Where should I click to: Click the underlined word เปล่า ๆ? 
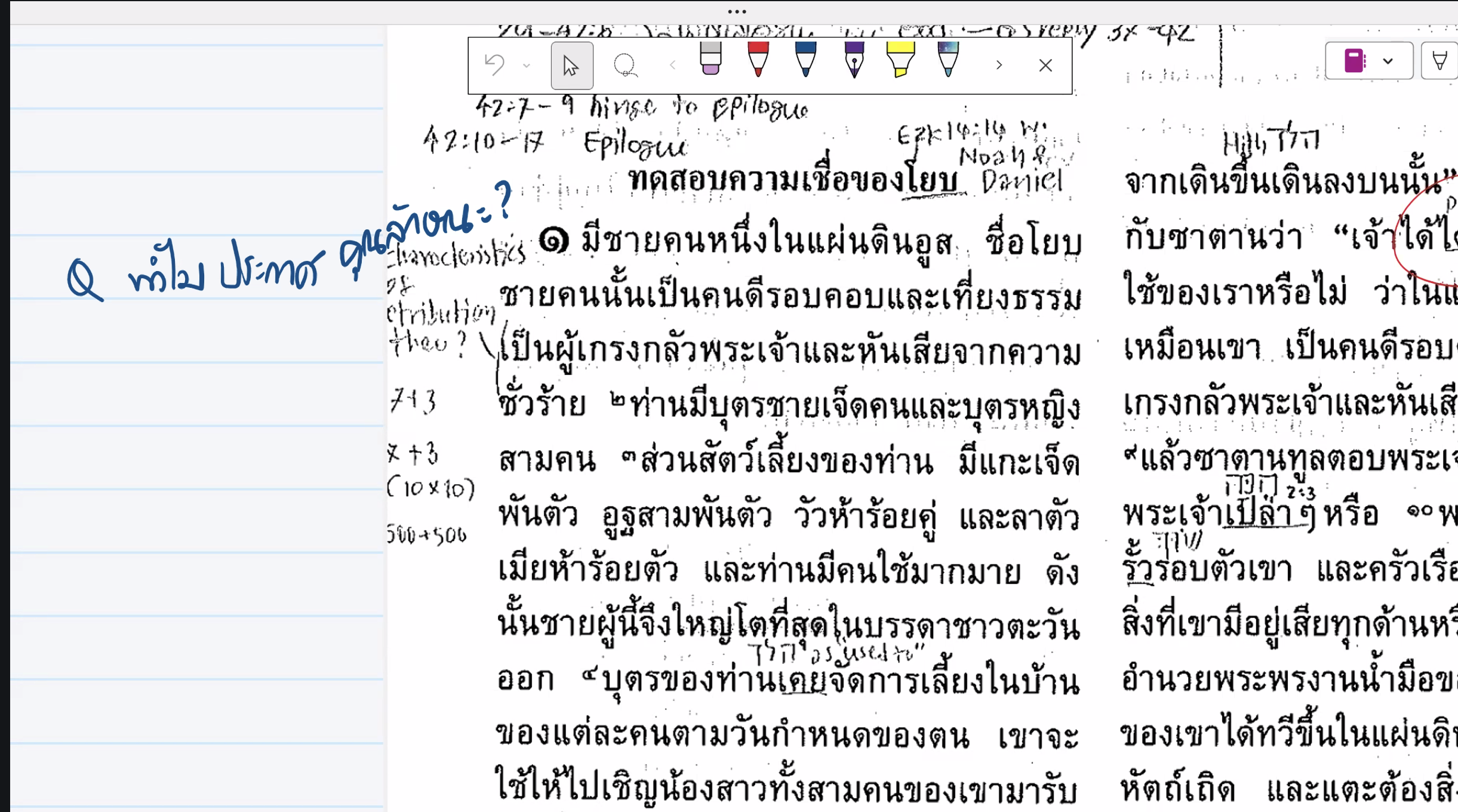[1271, 515]
